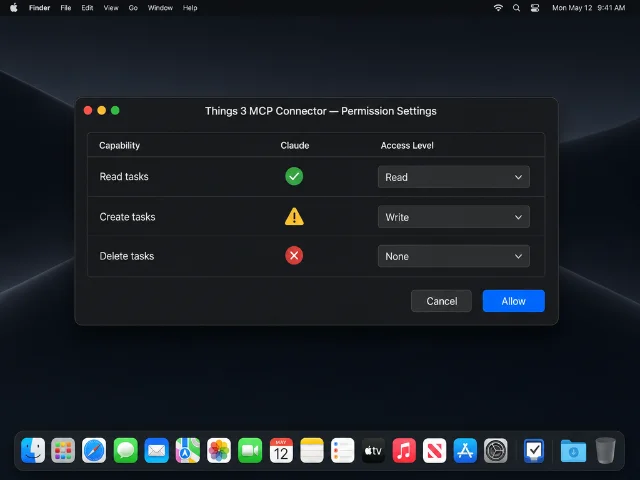640x480 pixels.
Task: Click the Wi-Fi icon in the menu bar
Action: click(x=498, y=8)
